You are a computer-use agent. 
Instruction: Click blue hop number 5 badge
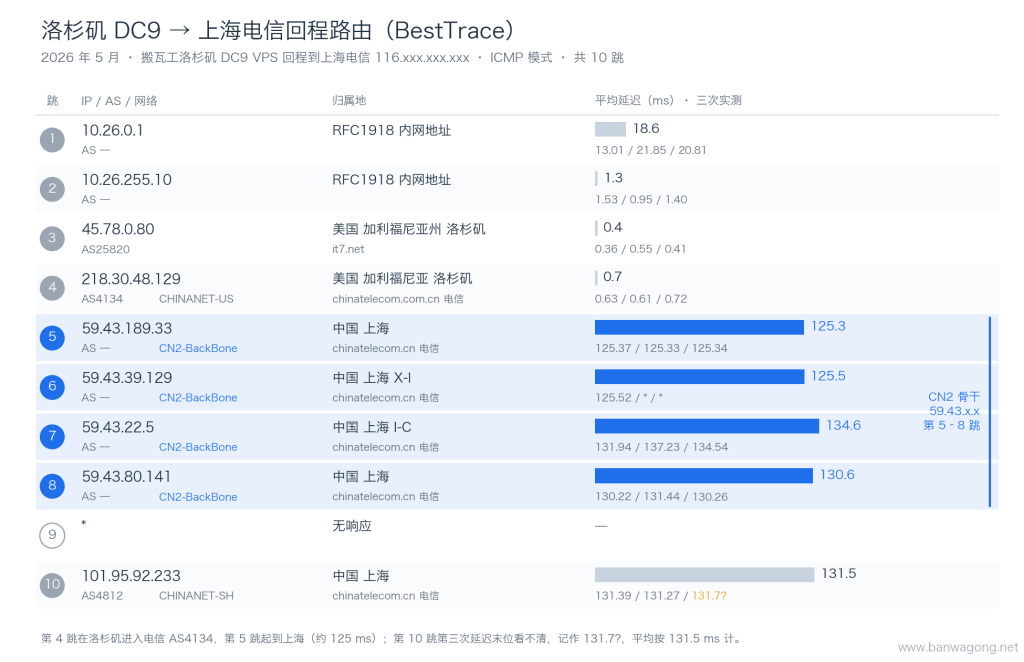pos(52,337)
